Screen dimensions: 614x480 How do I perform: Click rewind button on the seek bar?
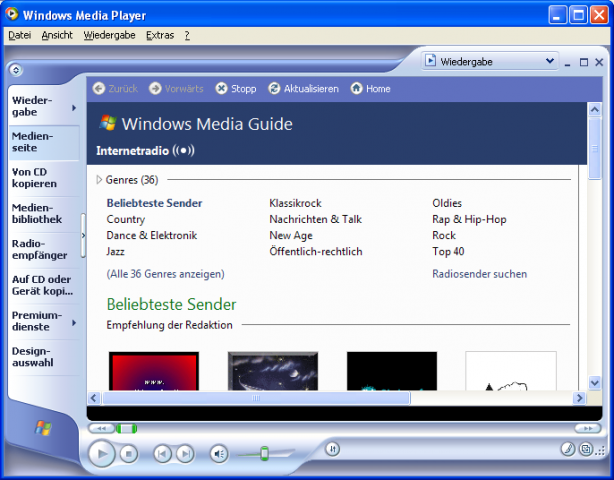coord(101,428)
